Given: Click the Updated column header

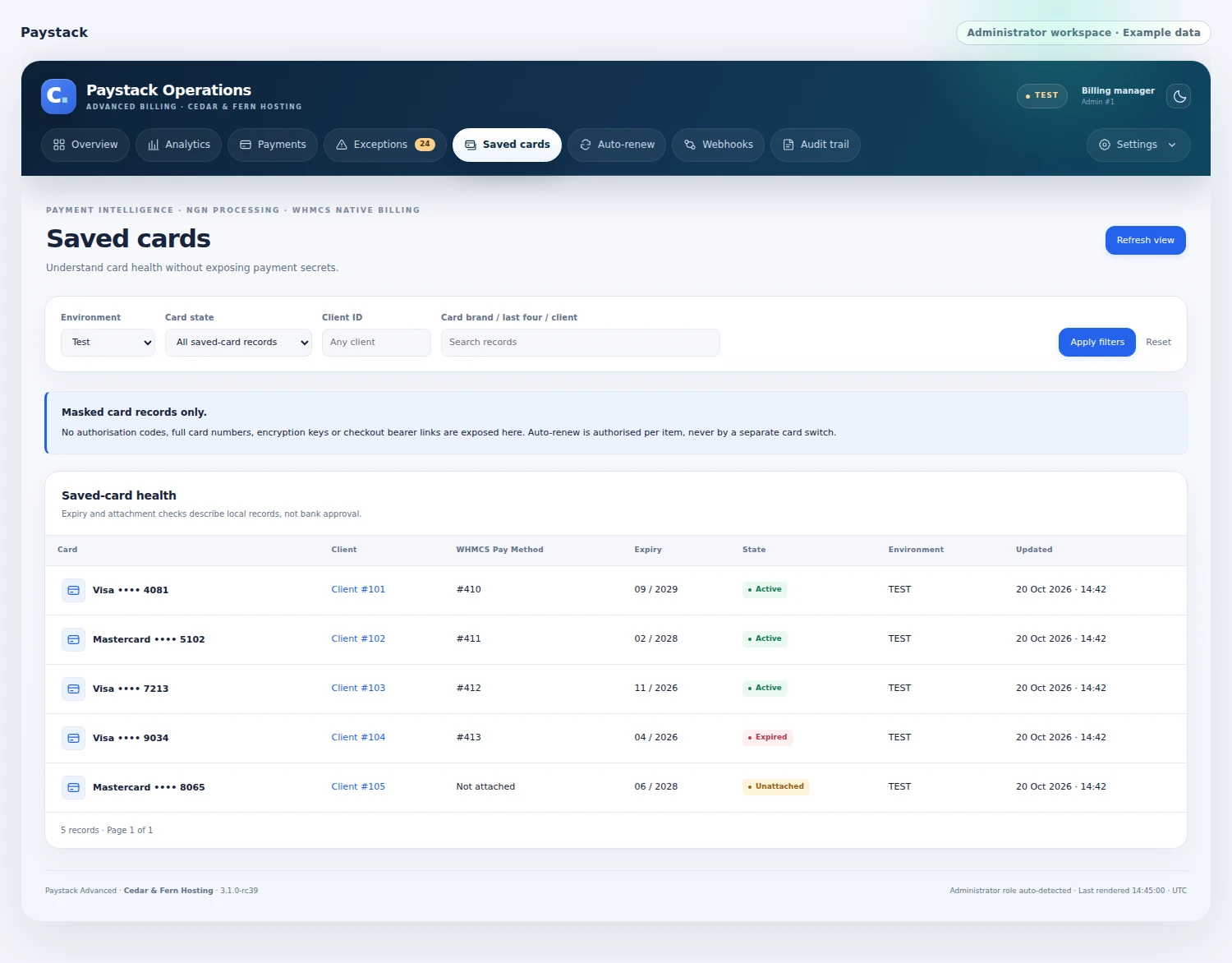Looking at the screenshot, I should [1034, 550].
